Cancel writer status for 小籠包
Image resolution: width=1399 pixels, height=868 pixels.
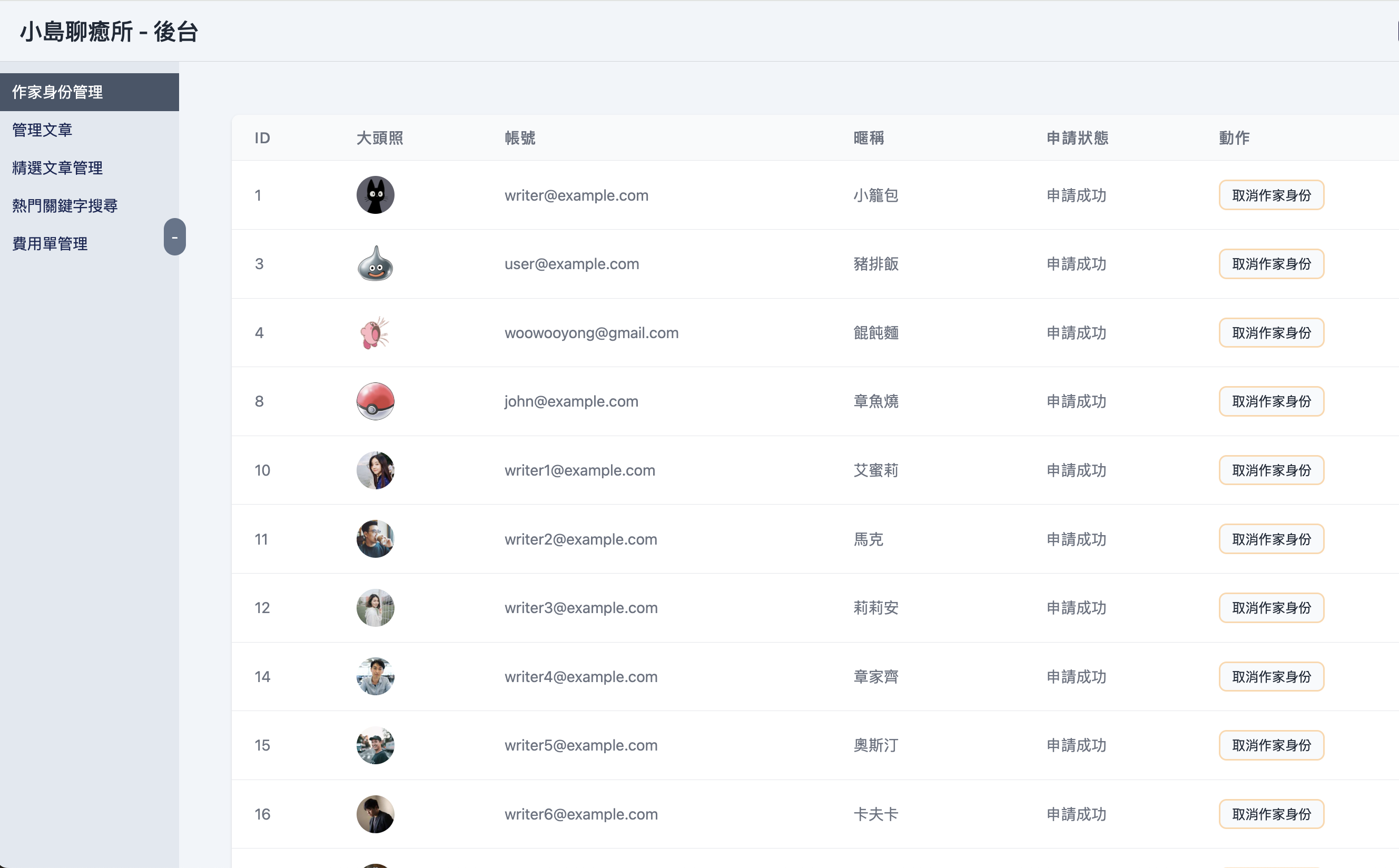[x=1271, y=195]
